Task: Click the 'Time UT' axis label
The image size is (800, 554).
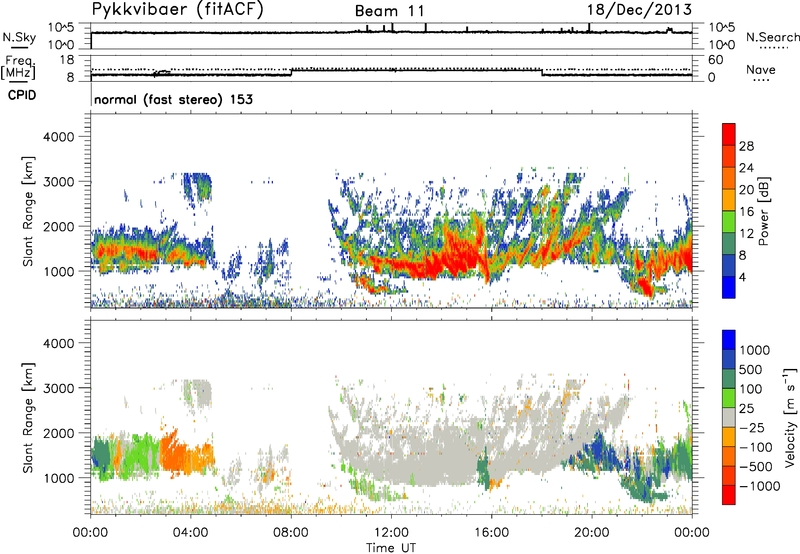Action: tap(391, 548)
